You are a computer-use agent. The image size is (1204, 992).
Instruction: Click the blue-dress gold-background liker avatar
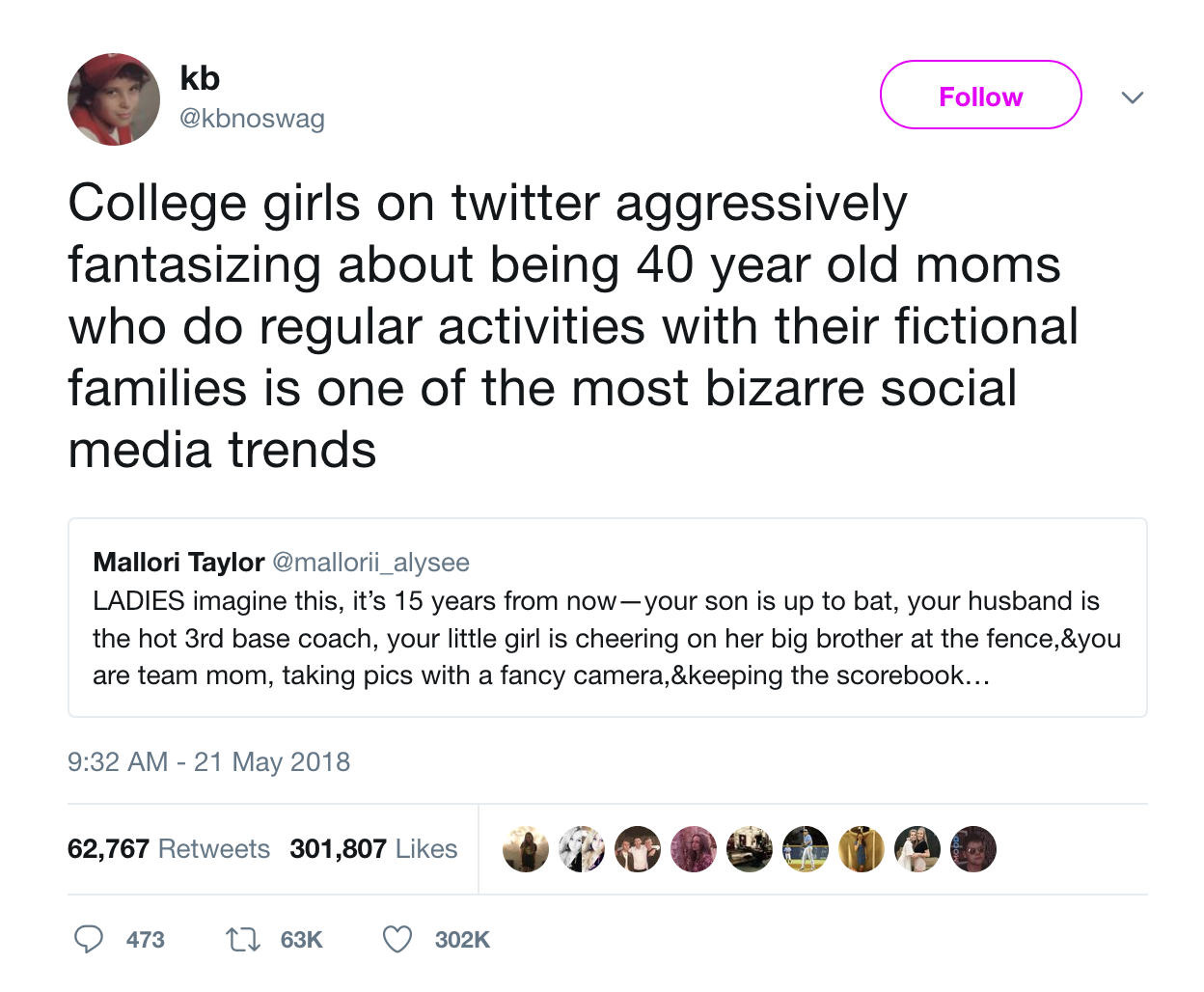coord(862,849)
